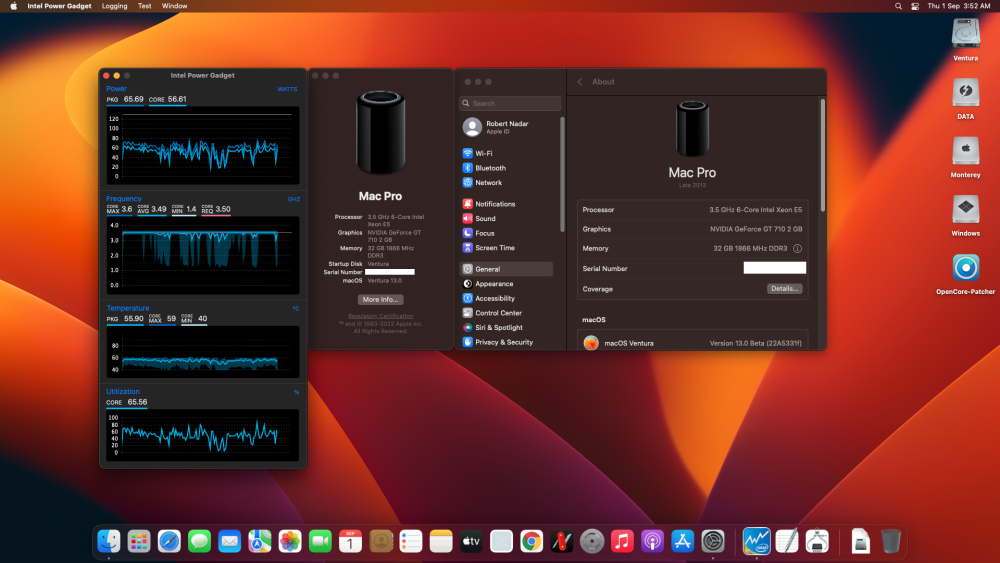Open the Window menu
The width and height of the screenshot is (1000, 563).
(x=174, y=6)
